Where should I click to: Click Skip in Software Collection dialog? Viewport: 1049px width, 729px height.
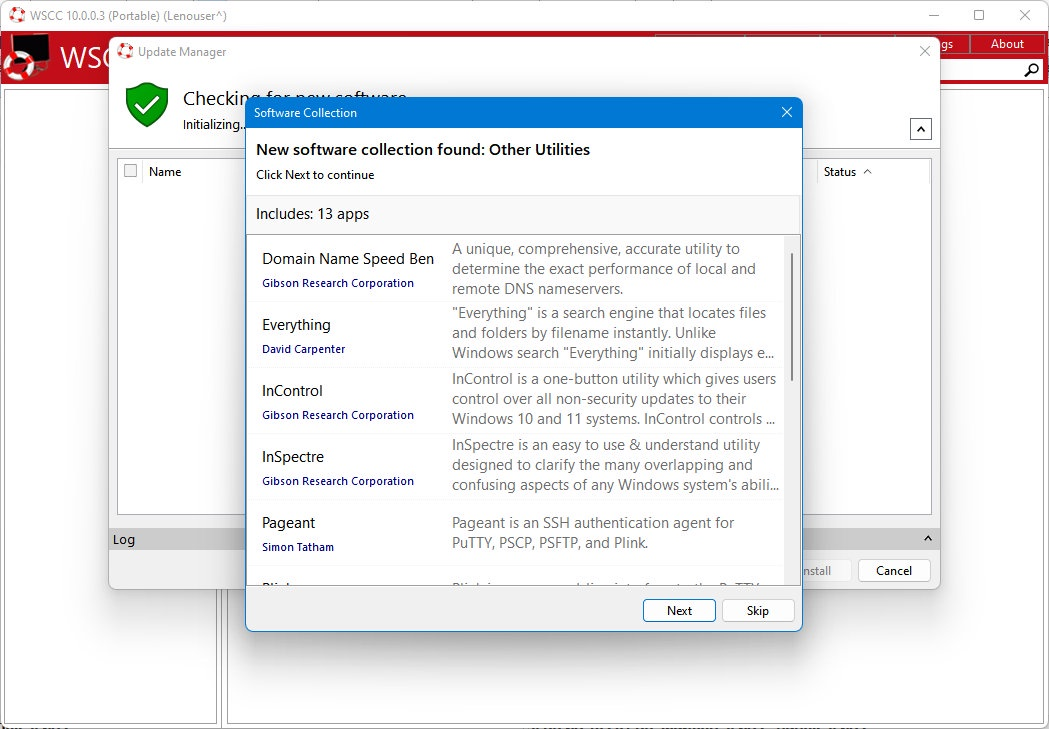757,610
